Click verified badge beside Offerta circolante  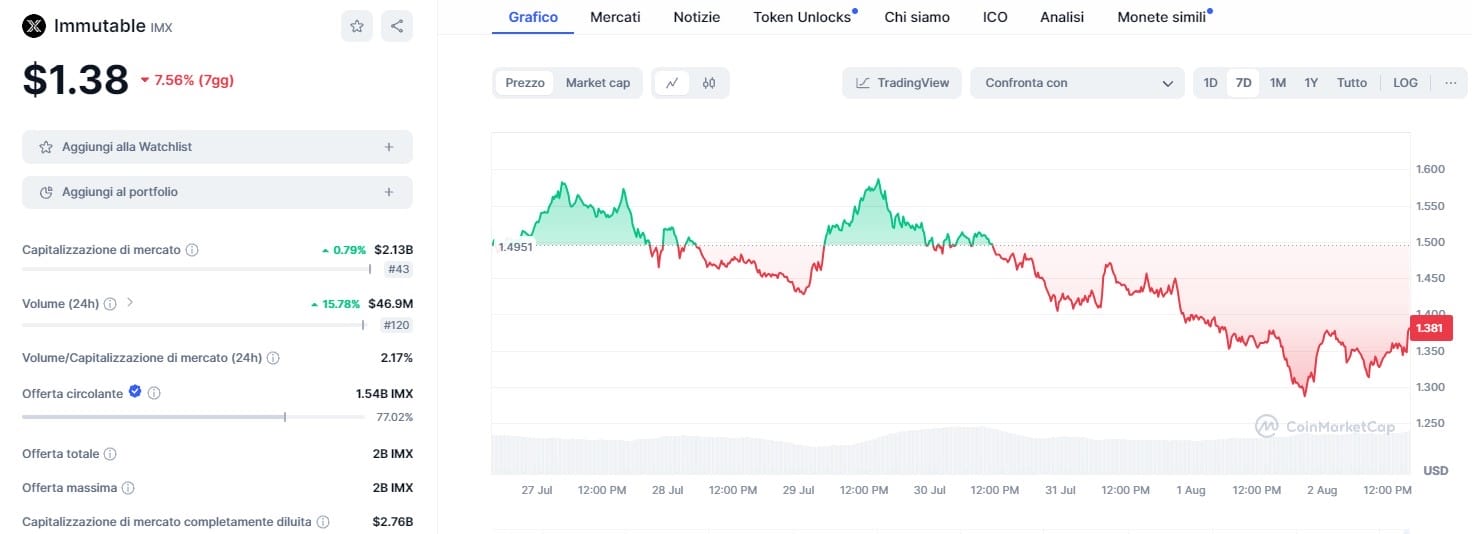pyautogui.click(x=135, y=393)
